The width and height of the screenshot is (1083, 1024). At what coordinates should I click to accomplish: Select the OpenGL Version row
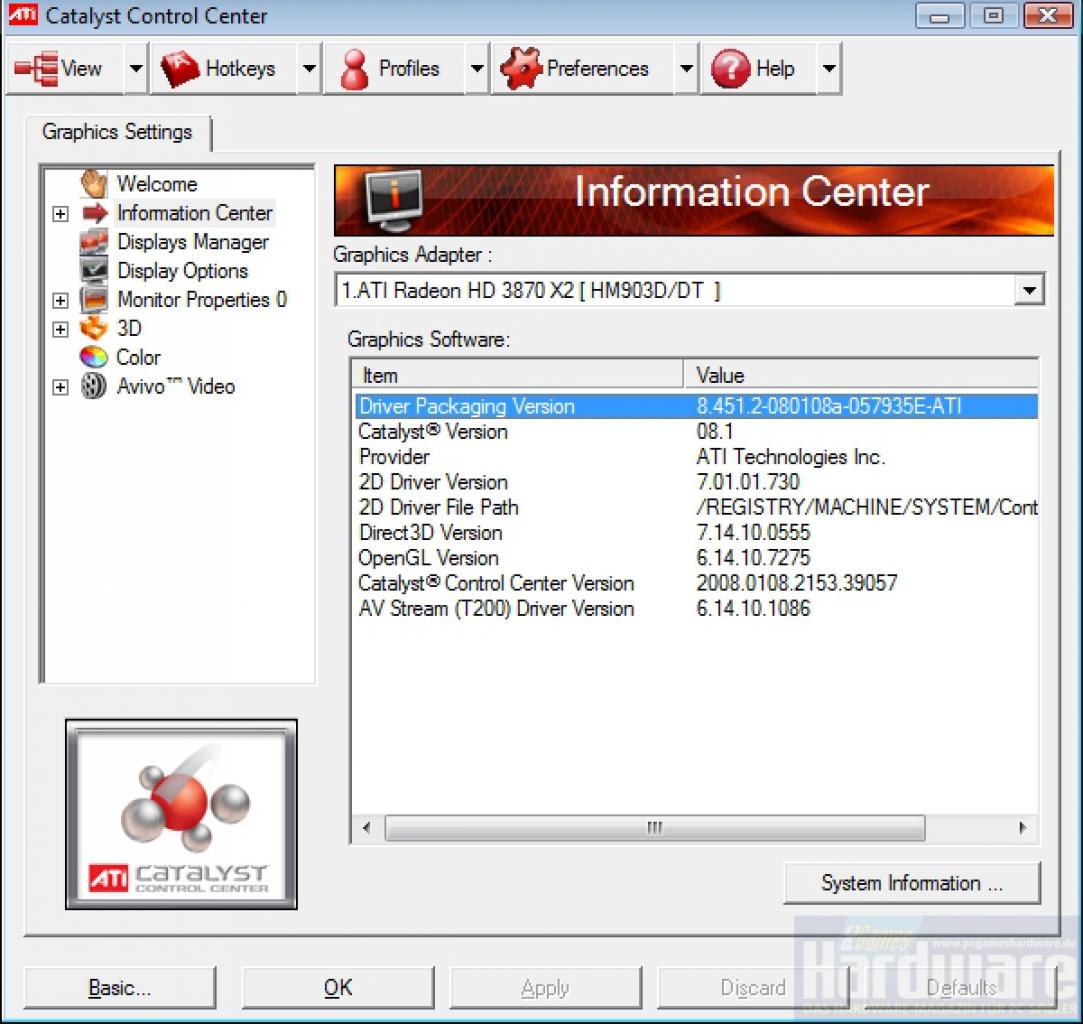click(x=696, y=558)
